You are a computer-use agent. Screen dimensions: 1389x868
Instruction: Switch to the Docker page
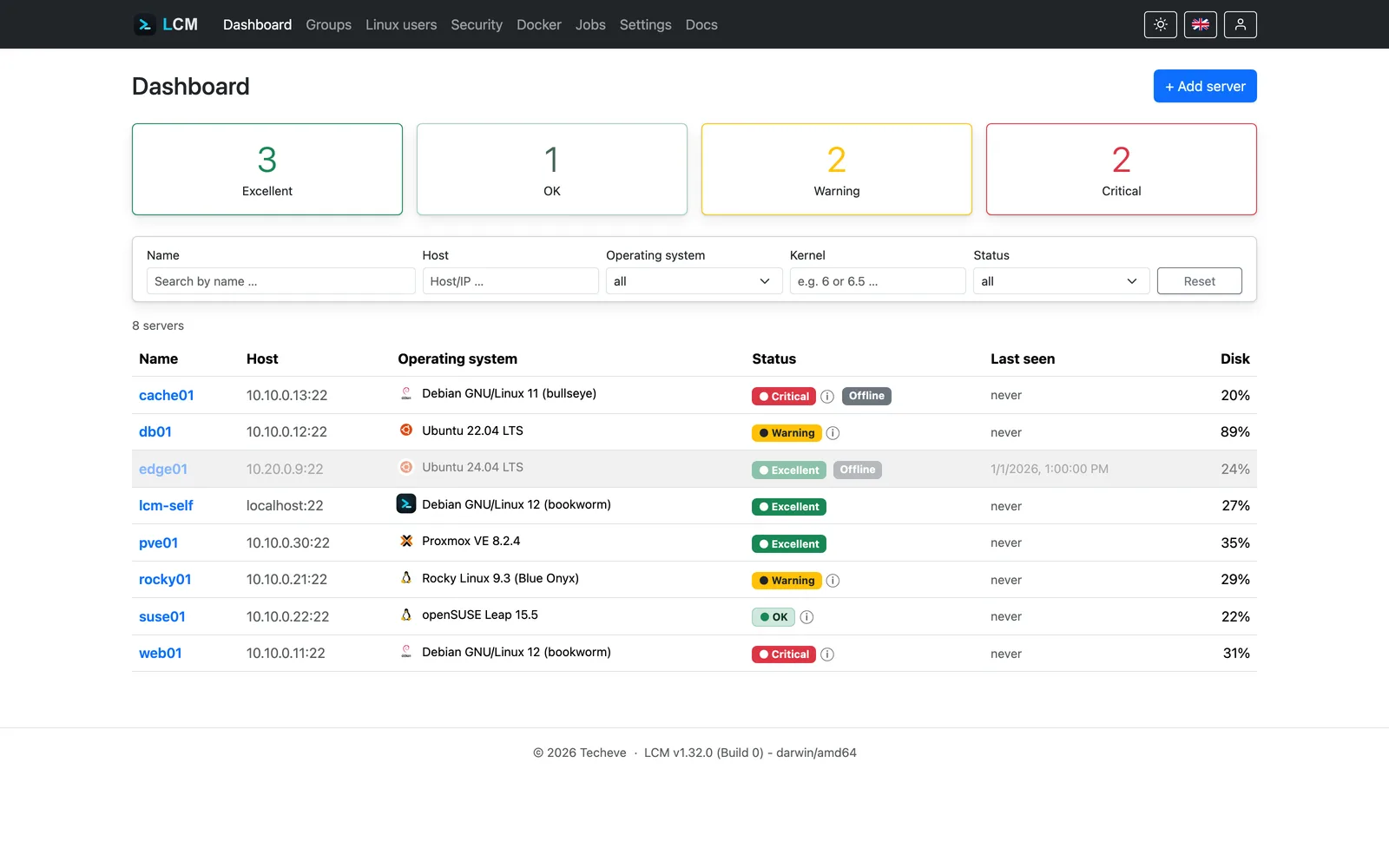[x=539, y=24]
